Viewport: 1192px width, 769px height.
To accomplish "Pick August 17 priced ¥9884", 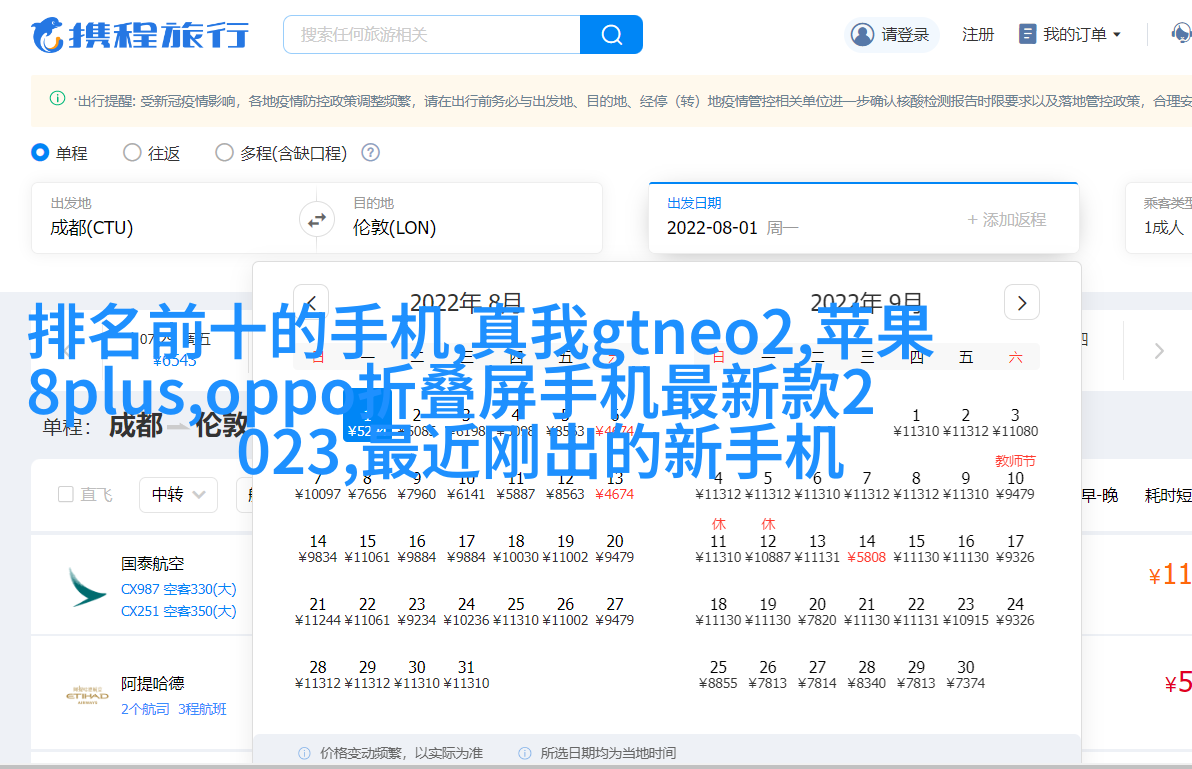I will 466,549.
